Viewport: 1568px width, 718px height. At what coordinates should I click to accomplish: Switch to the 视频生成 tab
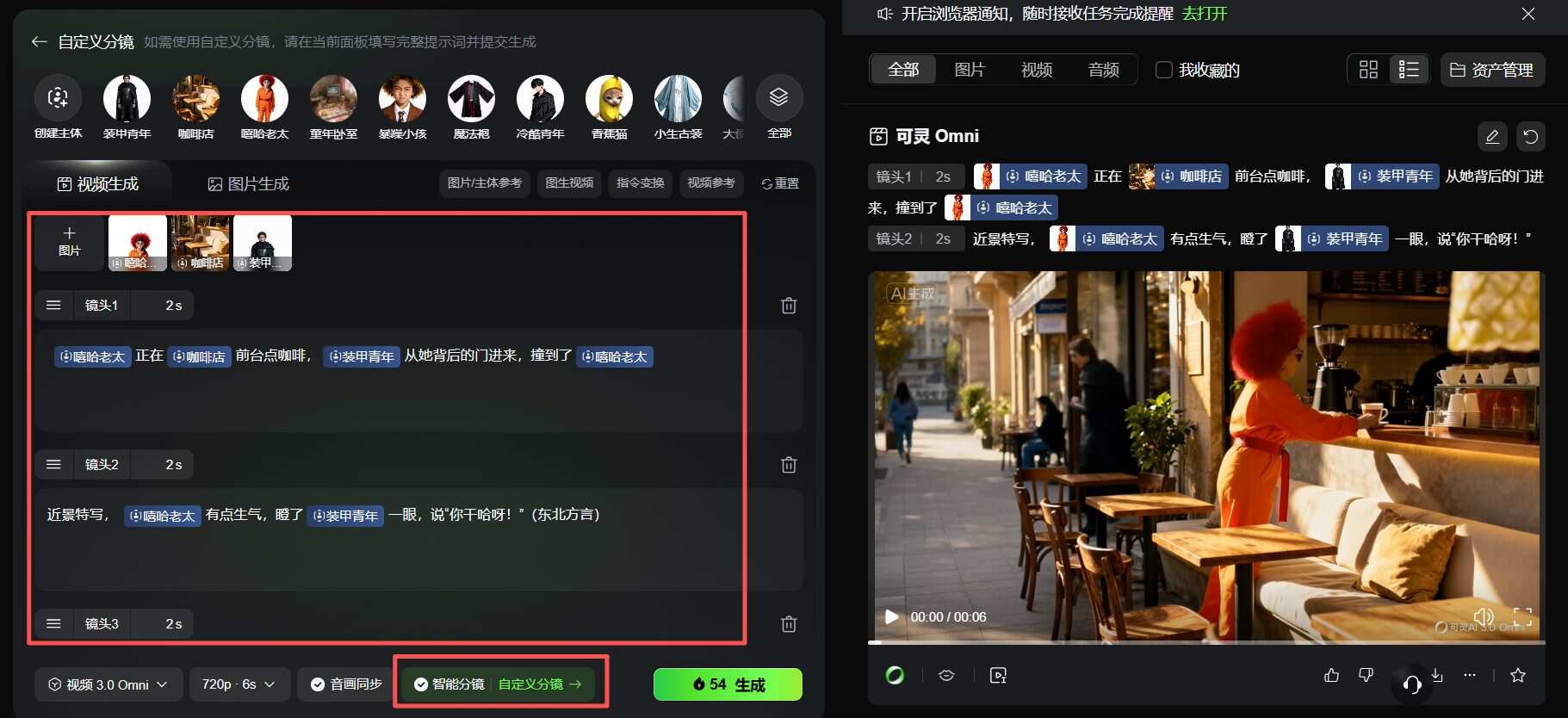coord(98,183)
